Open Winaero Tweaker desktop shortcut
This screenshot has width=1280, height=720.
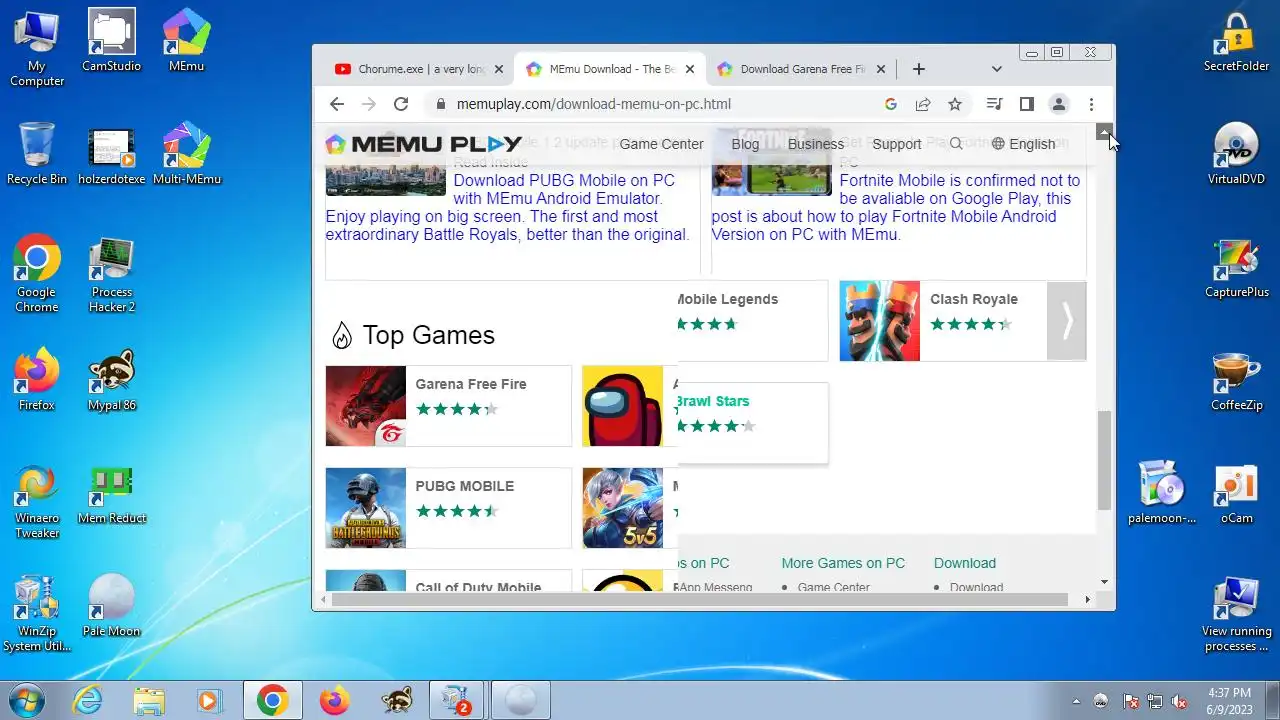[37, 499]
